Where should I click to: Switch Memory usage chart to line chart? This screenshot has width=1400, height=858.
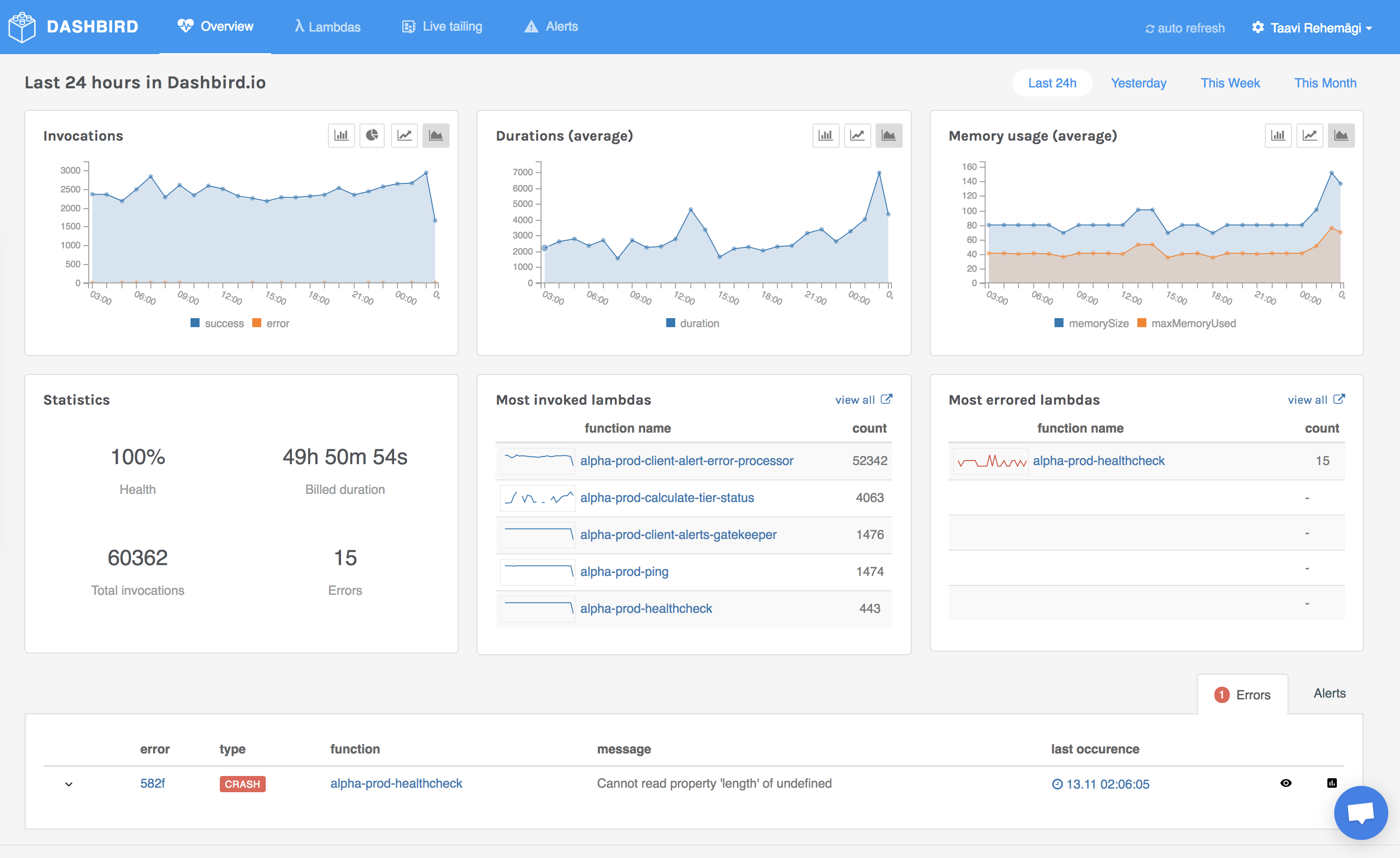click(1309, 135)
